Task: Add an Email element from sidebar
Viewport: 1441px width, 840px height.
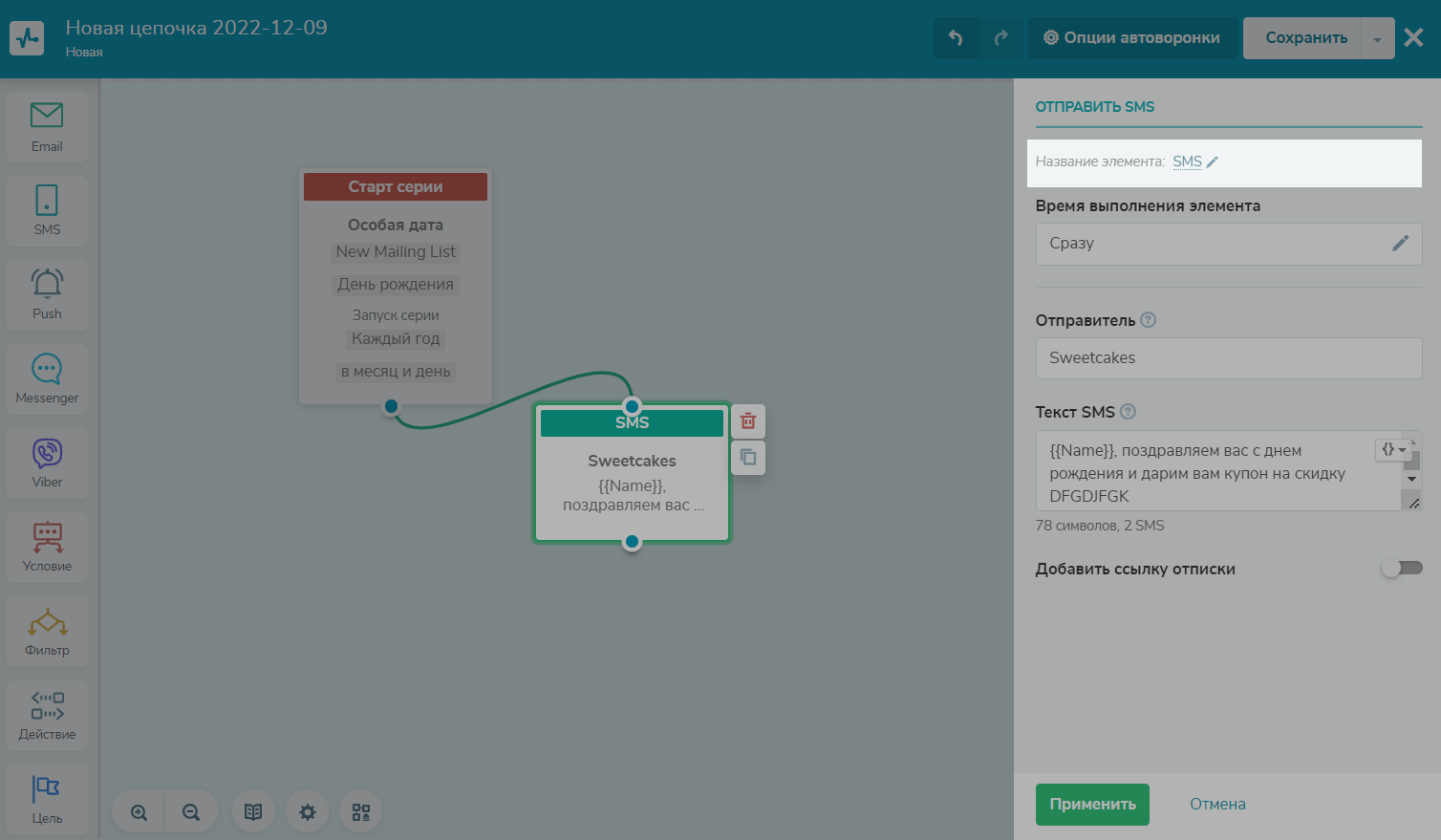Action: point(47,126)
